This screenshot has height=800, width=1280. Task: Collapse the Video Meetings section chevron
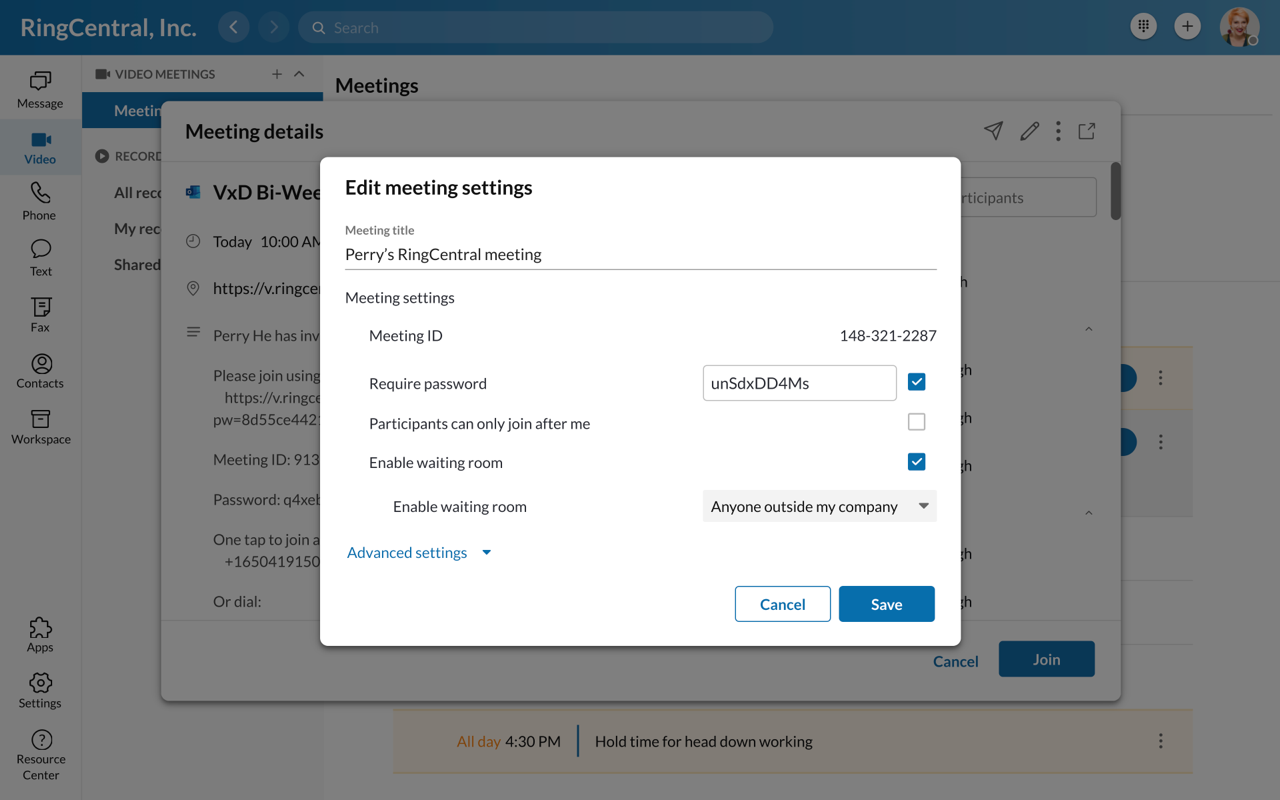click(299, 74)
